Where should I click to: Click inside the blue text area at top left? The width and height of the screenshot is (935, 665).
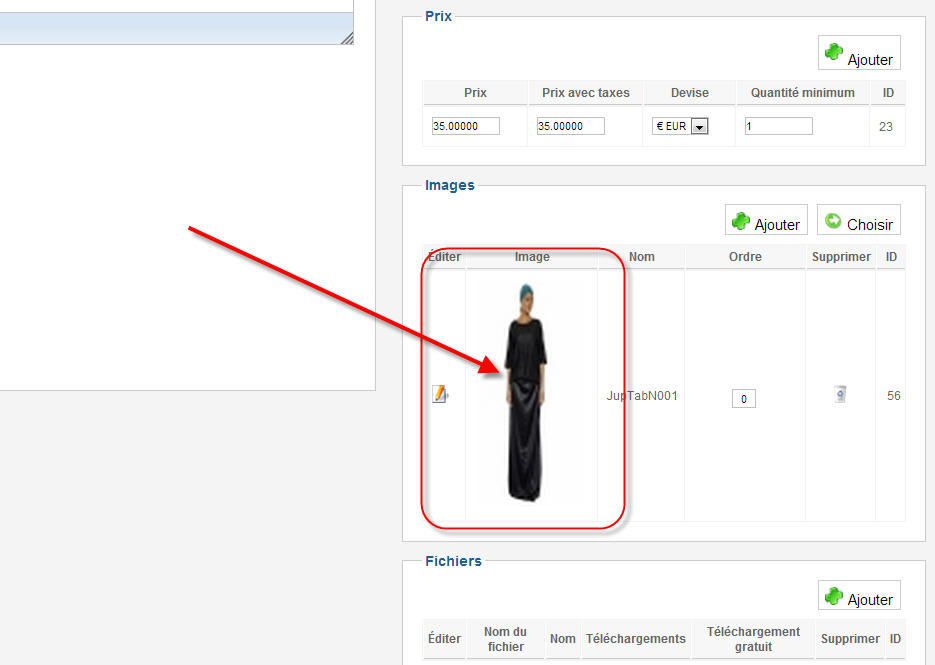tap(176, 28)
